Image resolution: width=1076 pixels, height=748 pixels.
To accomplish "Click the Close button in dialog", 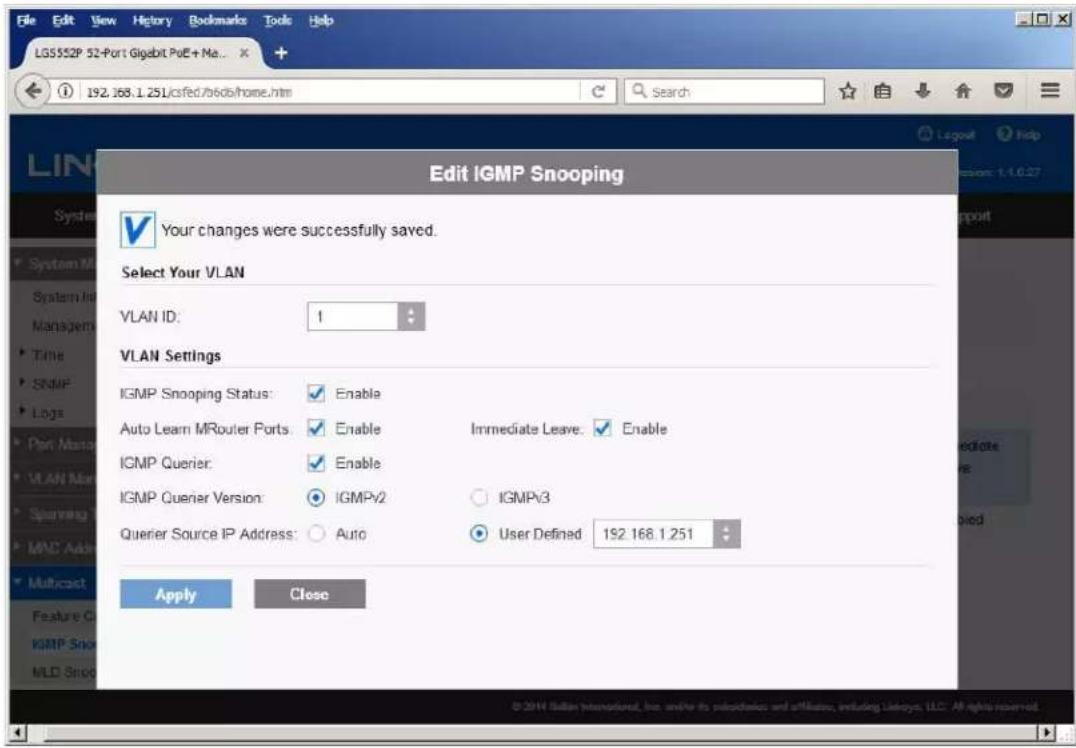I will (x=309, y=594).
